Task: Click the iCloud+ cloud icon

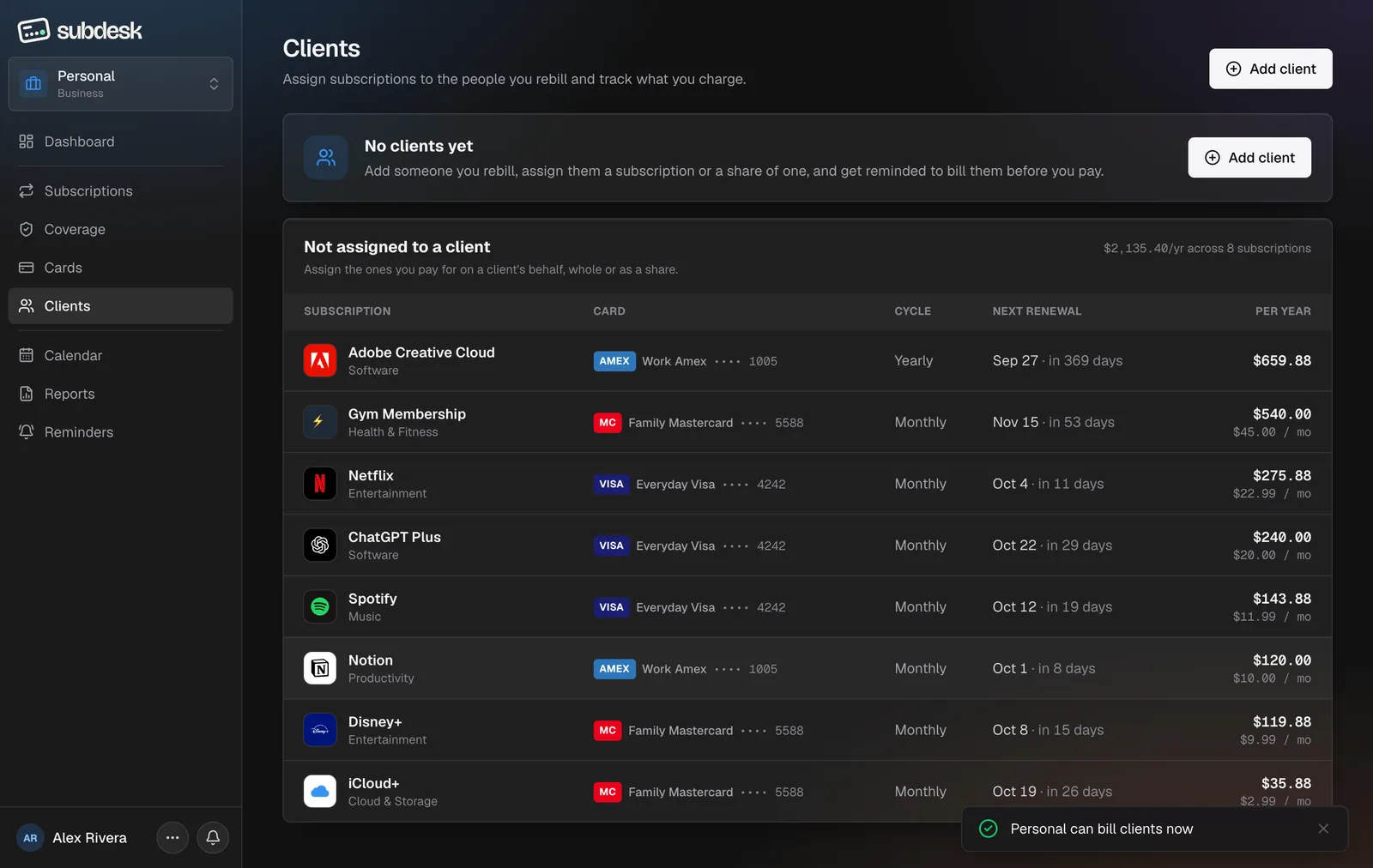Action: [320, 792]
